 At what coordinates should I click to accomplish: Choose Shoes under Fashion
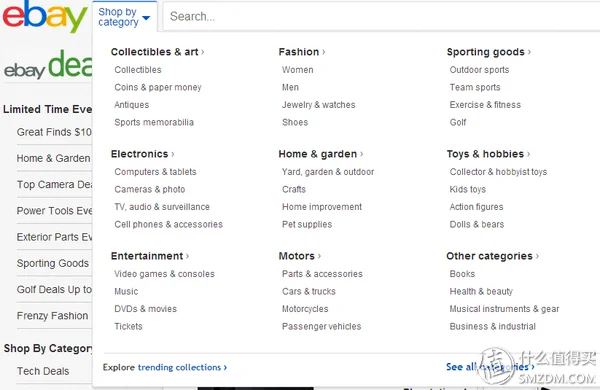pos(295,122)
